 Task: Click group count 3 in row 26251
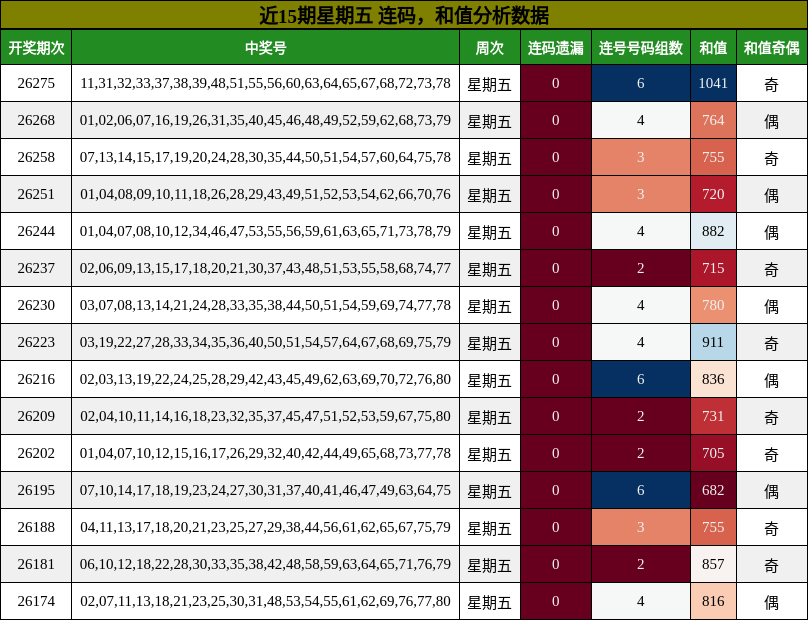point(641,194)
